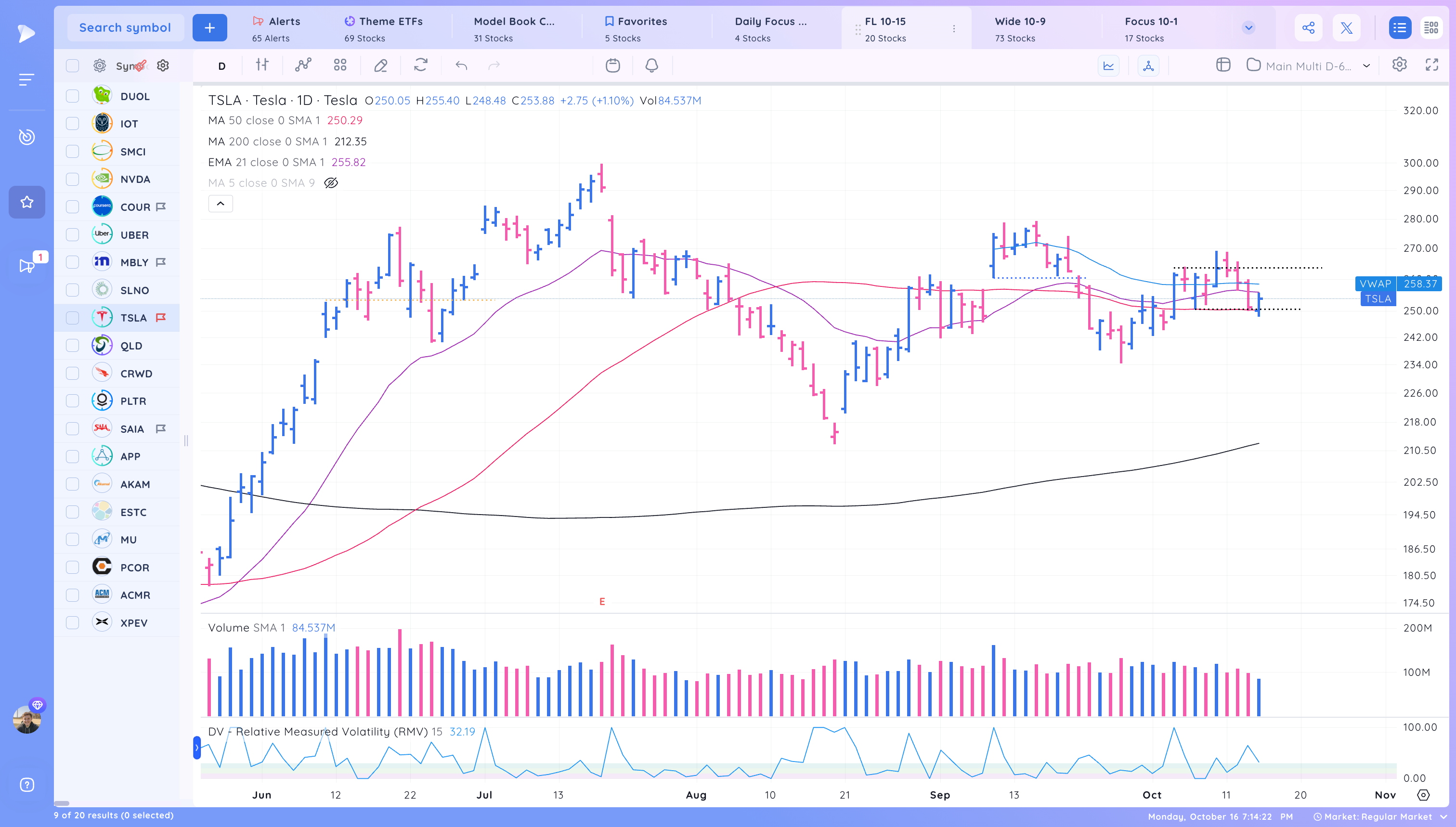Click the Search symbol input field
The height and width of the screenshot is (827, 1456).
126,27
